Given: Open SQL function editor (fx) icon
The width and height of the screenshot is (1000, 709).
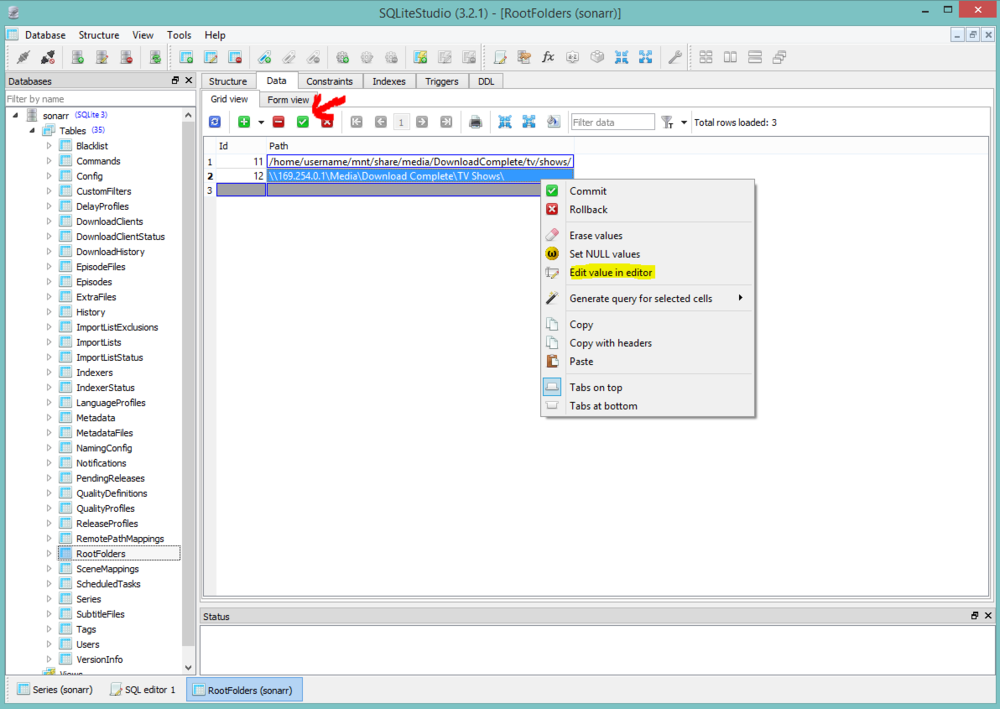Looking at the screenshot, I should [x=548, y=57].
